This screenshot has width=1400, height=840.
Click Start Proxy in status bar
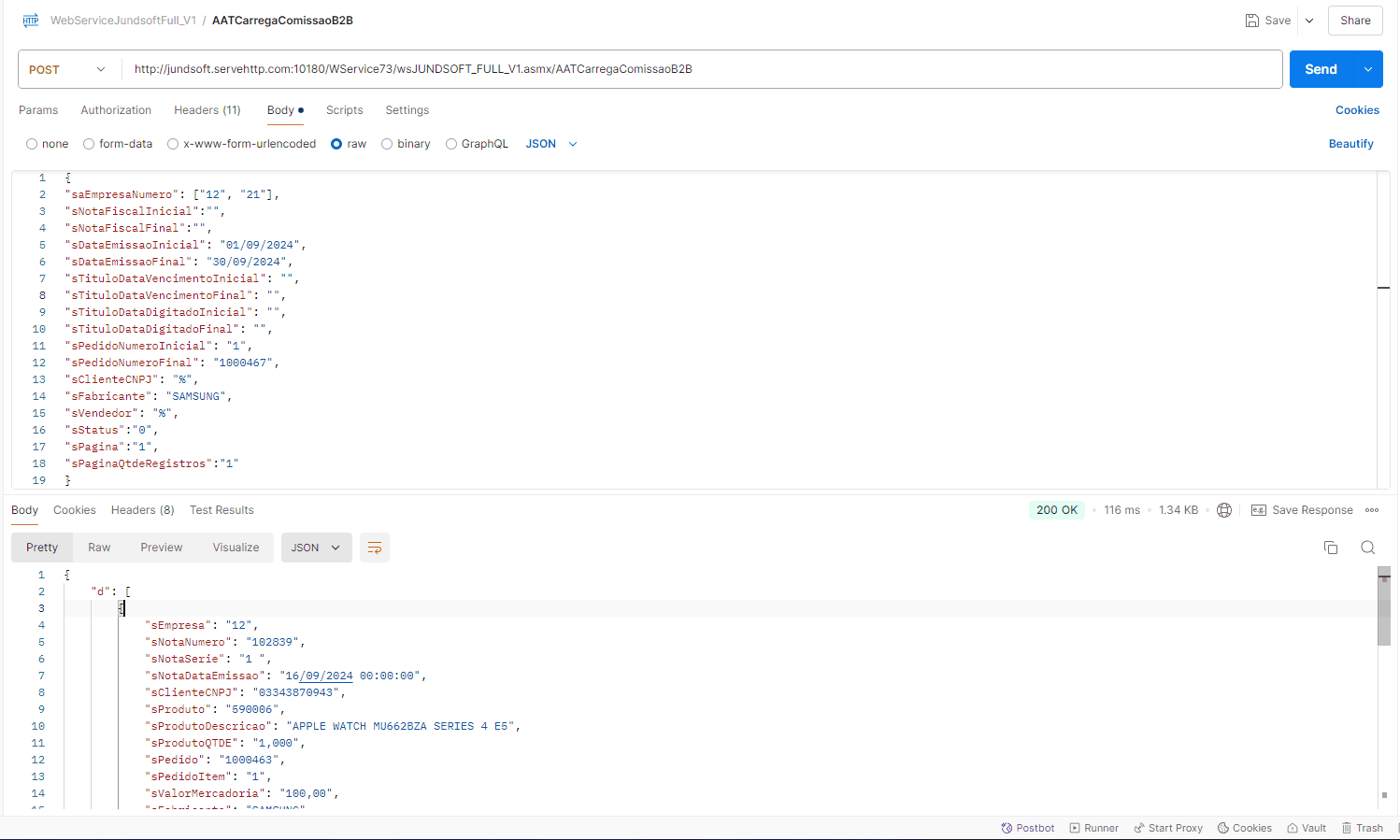pyautogui.click(x=1168, y=828)
